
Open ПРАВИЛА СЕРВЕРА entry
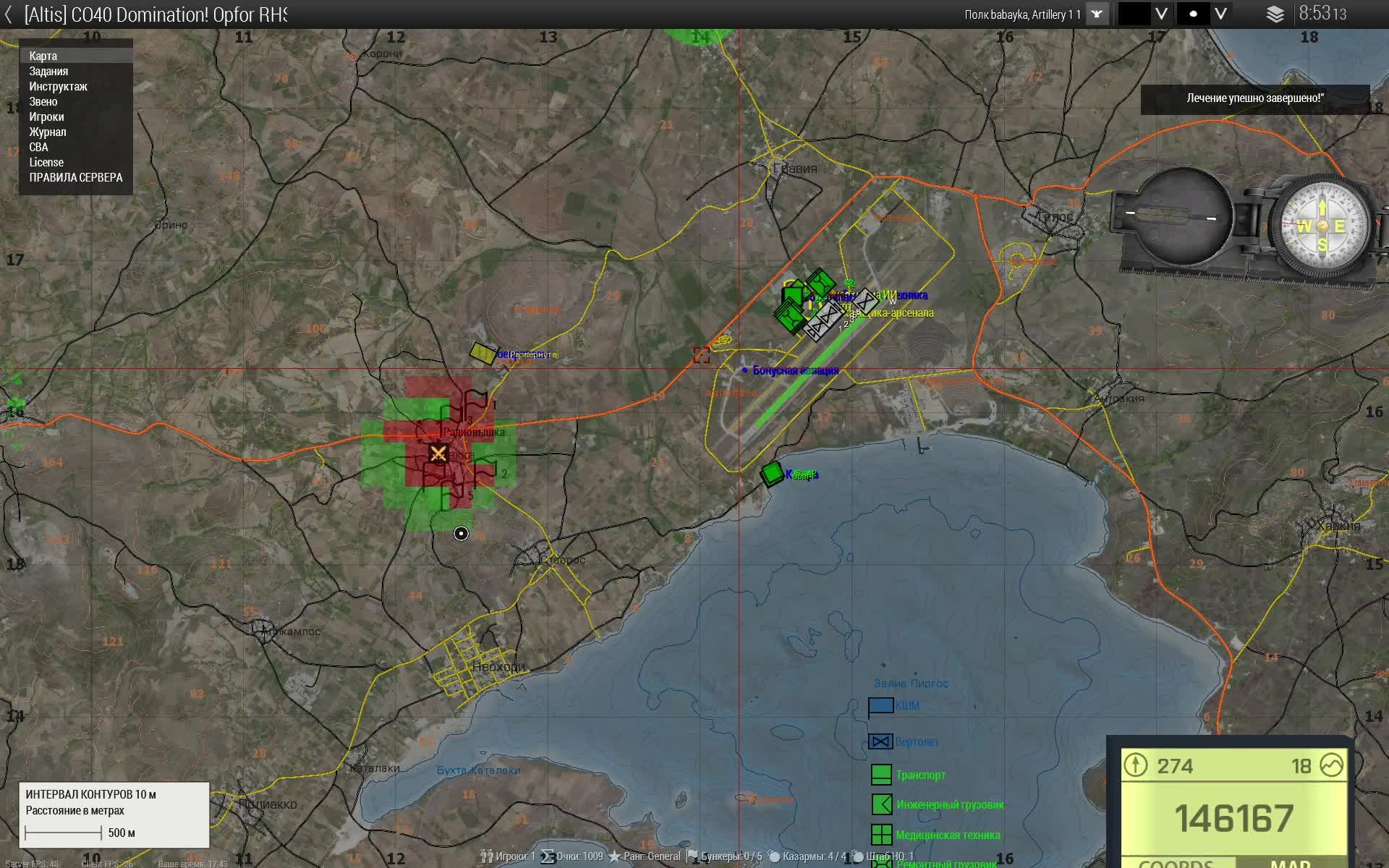[76, 177]
